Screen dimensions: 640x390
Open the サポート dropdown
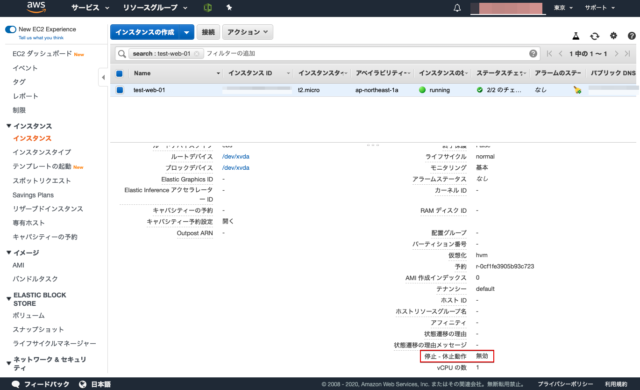pyautogui.click(x=600, y=8)
